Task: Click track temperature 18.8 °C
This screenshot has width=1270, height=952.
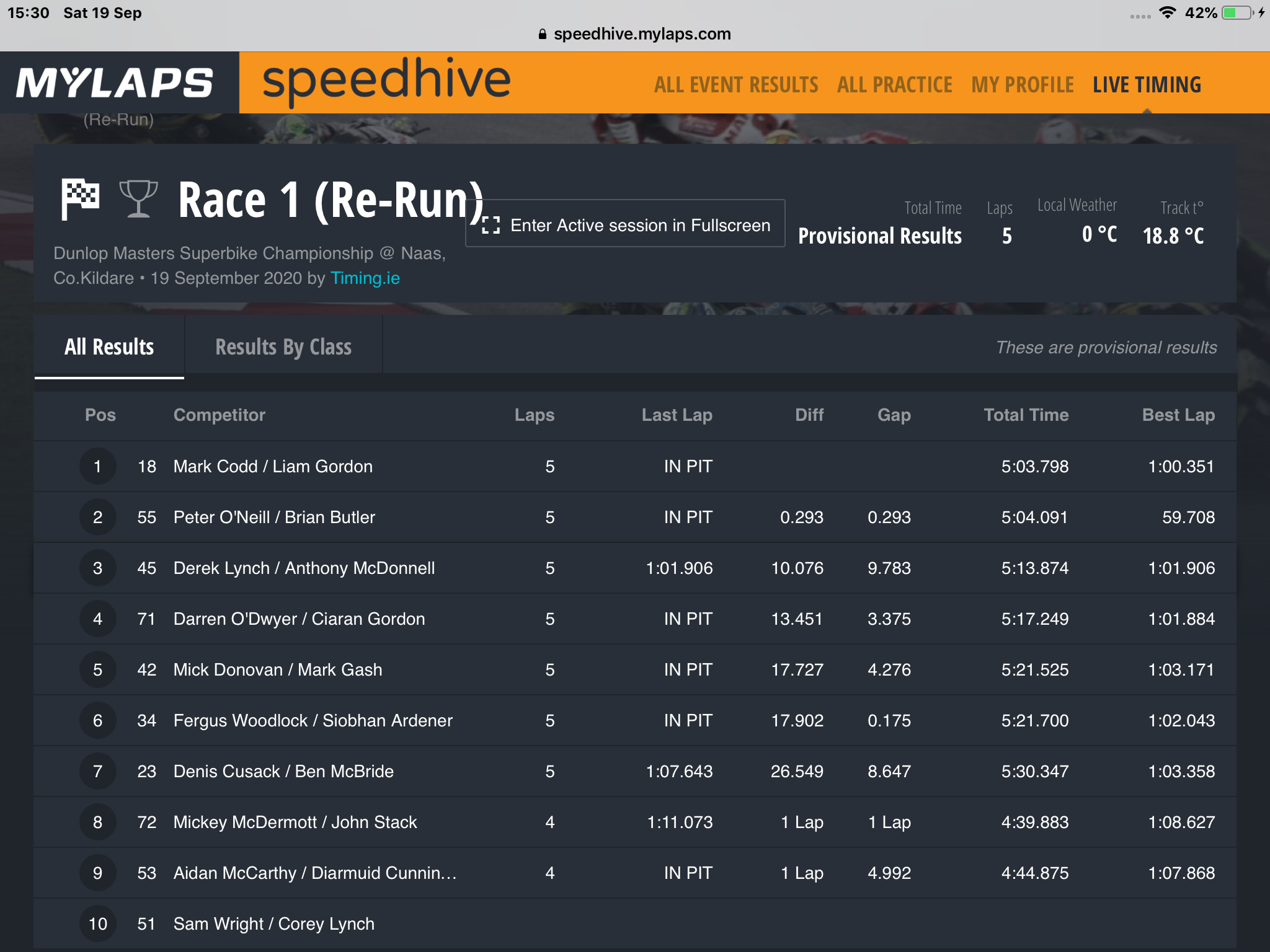Action: [x=1173, y=236]
